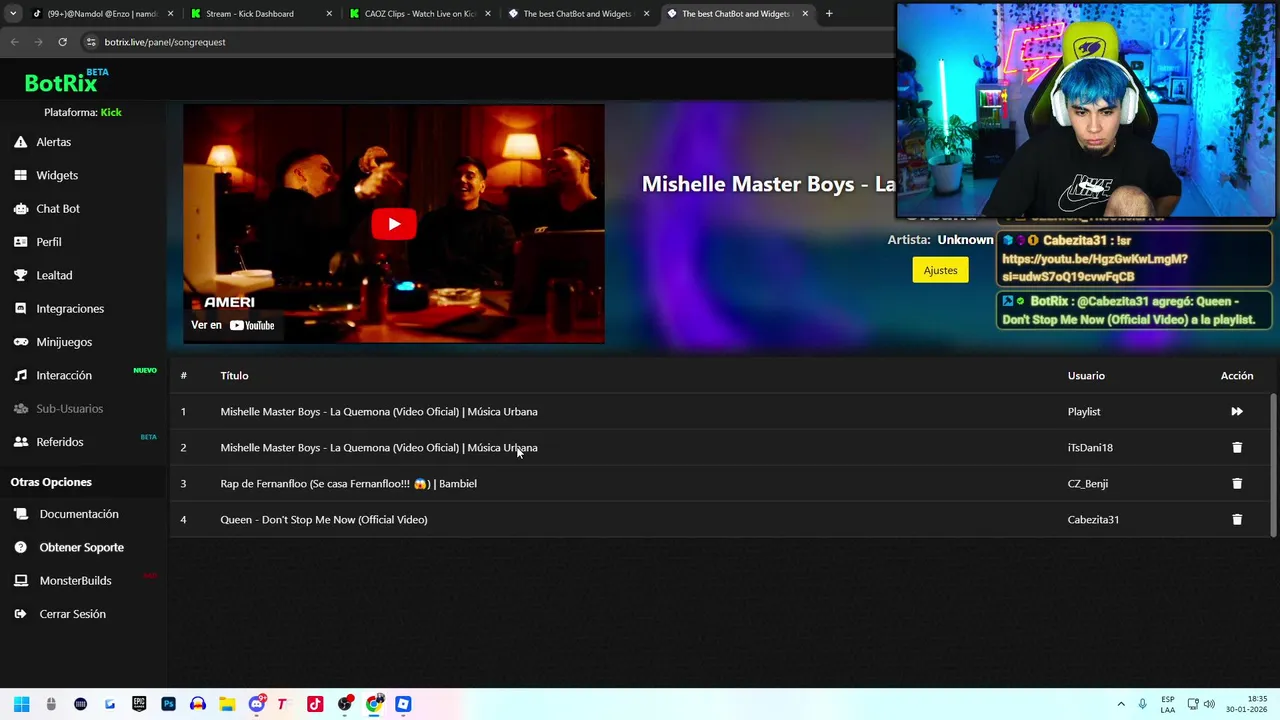Open Referidos menu entry
1280x720 pixels.
pyautogui.click(x=60, y=442)
